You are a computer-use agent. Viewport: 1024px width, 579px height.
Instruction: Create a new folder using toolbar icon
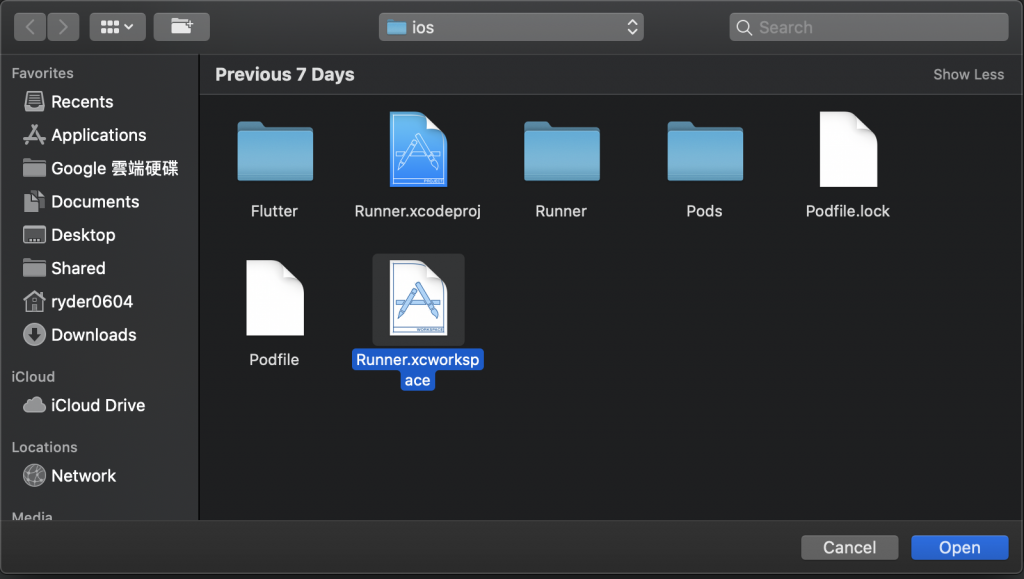(182, 27)
